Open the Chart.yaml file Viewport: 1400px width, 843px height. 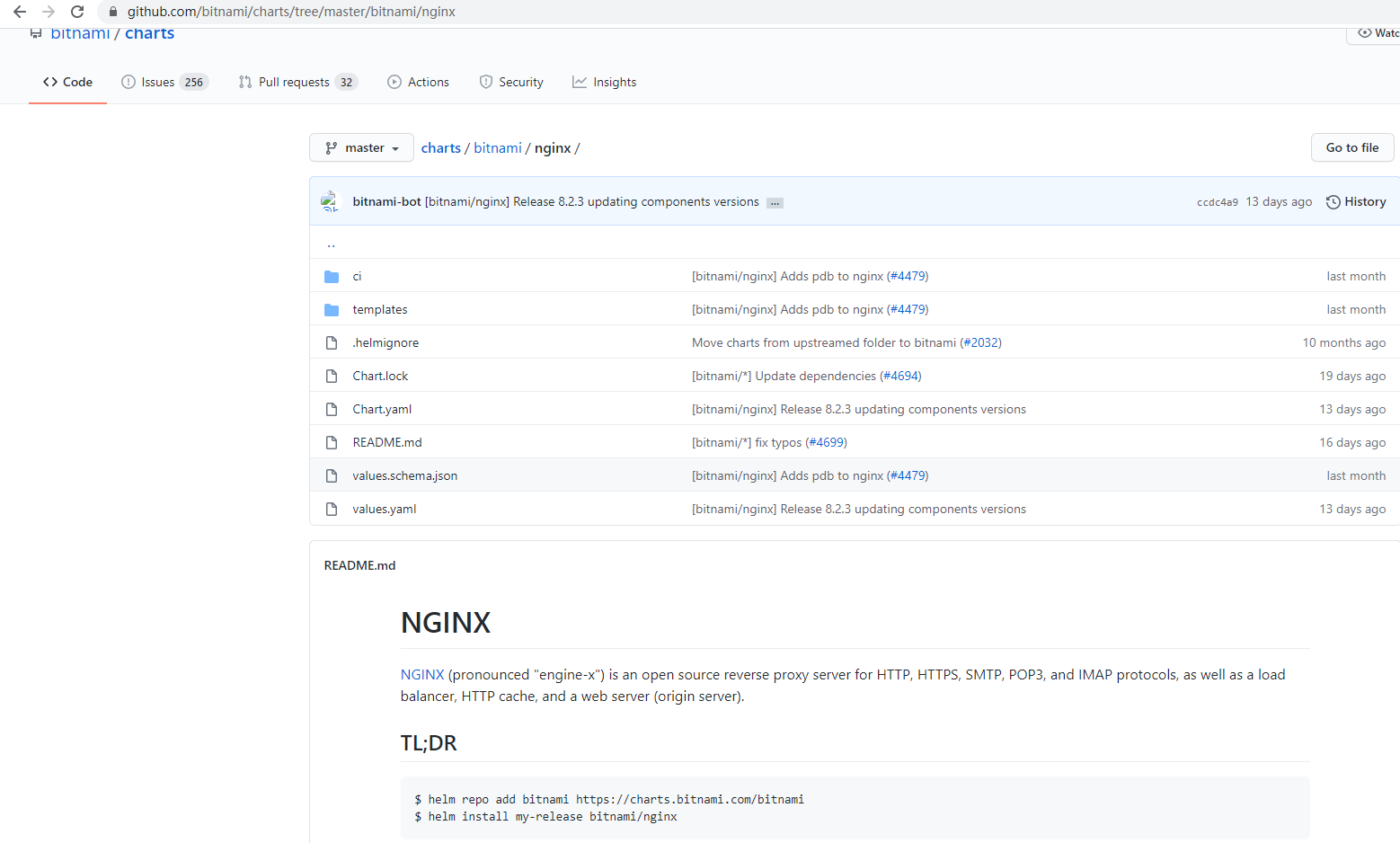(x=382, y=409)
